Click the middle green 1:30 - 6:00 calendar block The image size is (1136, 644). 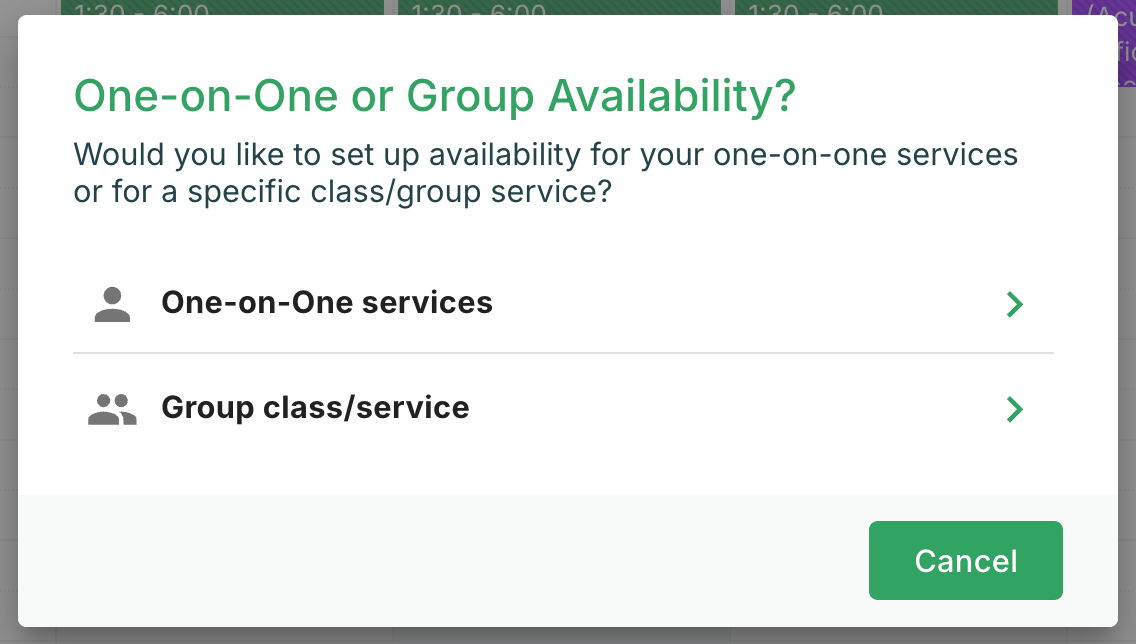click(x=559, y=7)
